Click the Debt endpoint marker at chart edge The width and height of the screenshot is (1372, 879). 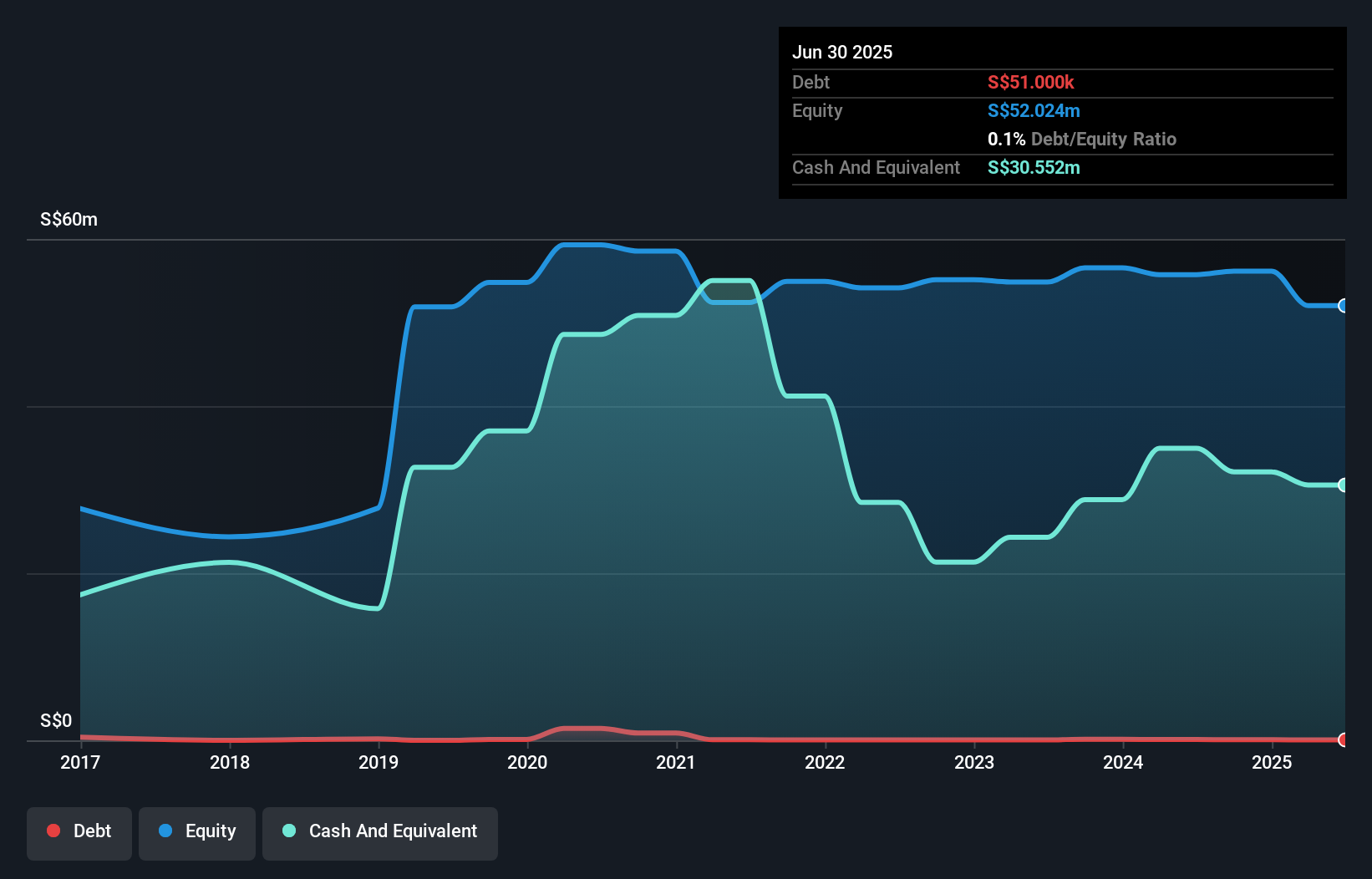point(1343,740)
